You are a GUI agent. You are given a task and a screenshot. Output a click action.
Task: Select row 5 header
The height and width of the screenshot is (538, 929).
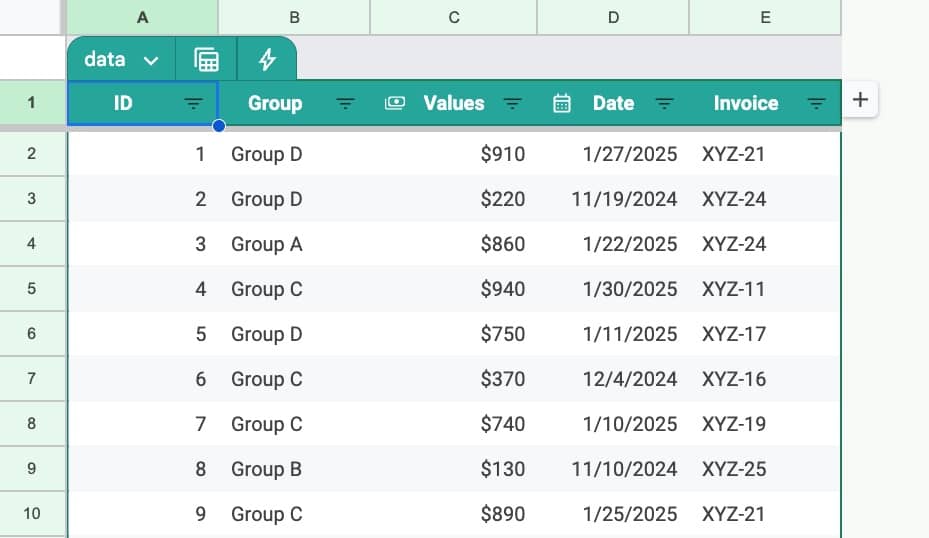(x=32, y=289)
